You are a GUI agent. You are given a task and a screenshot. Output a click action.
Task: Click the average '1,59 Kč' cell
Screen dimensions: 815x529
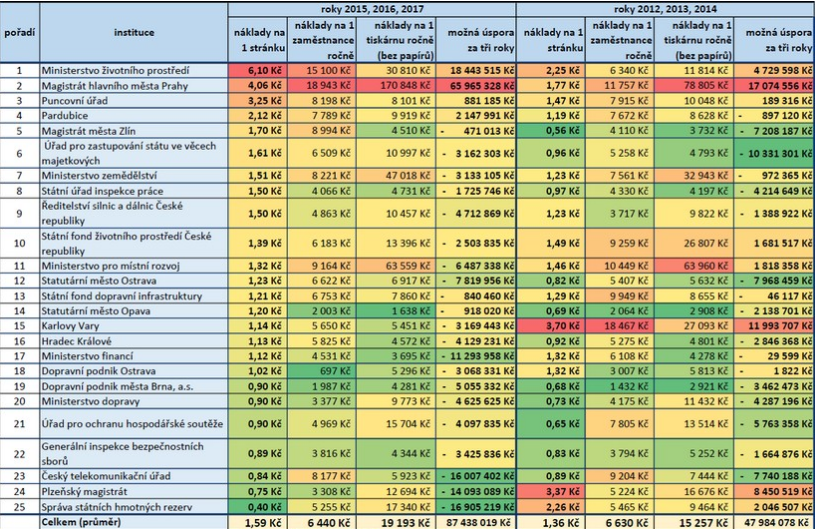click(258, 522)
